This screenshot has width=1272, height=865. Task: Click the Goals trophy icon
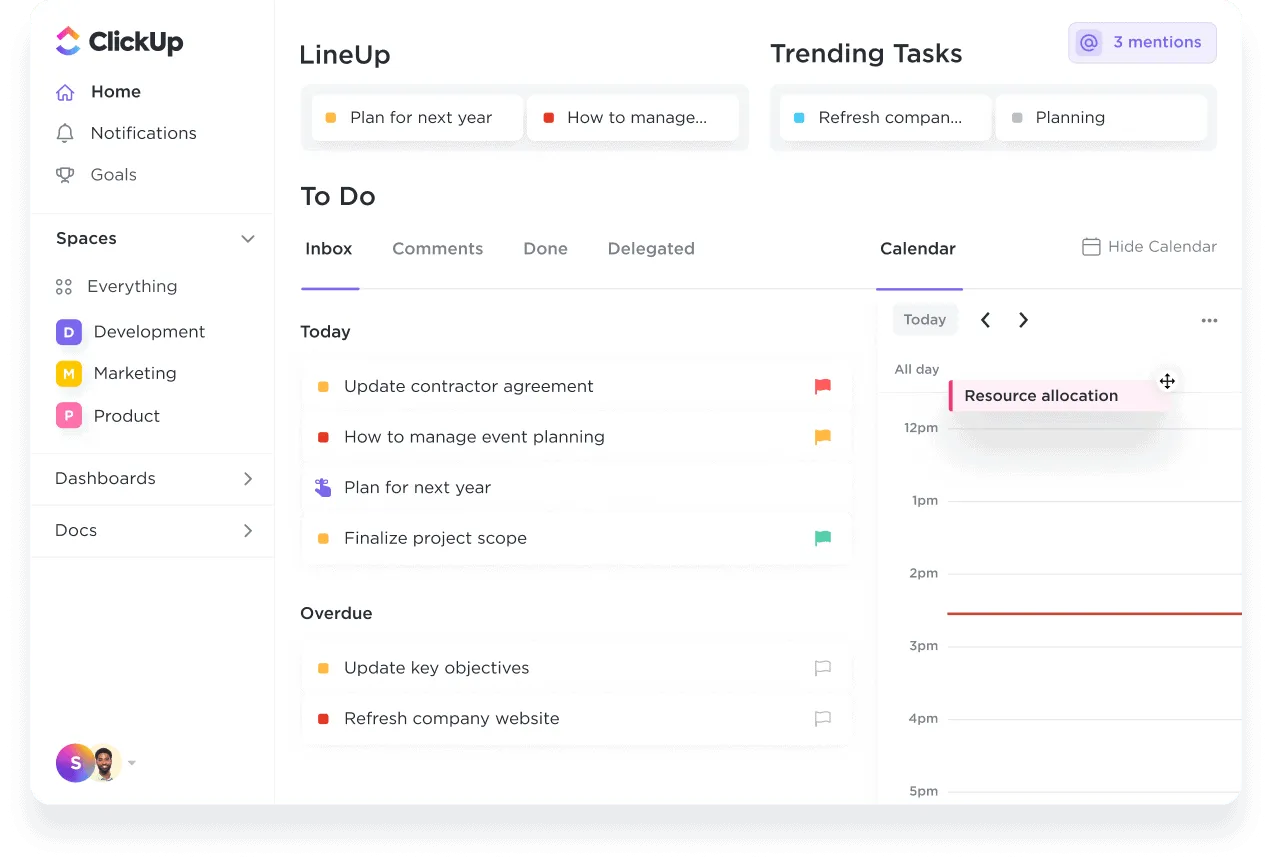(65, 175)
